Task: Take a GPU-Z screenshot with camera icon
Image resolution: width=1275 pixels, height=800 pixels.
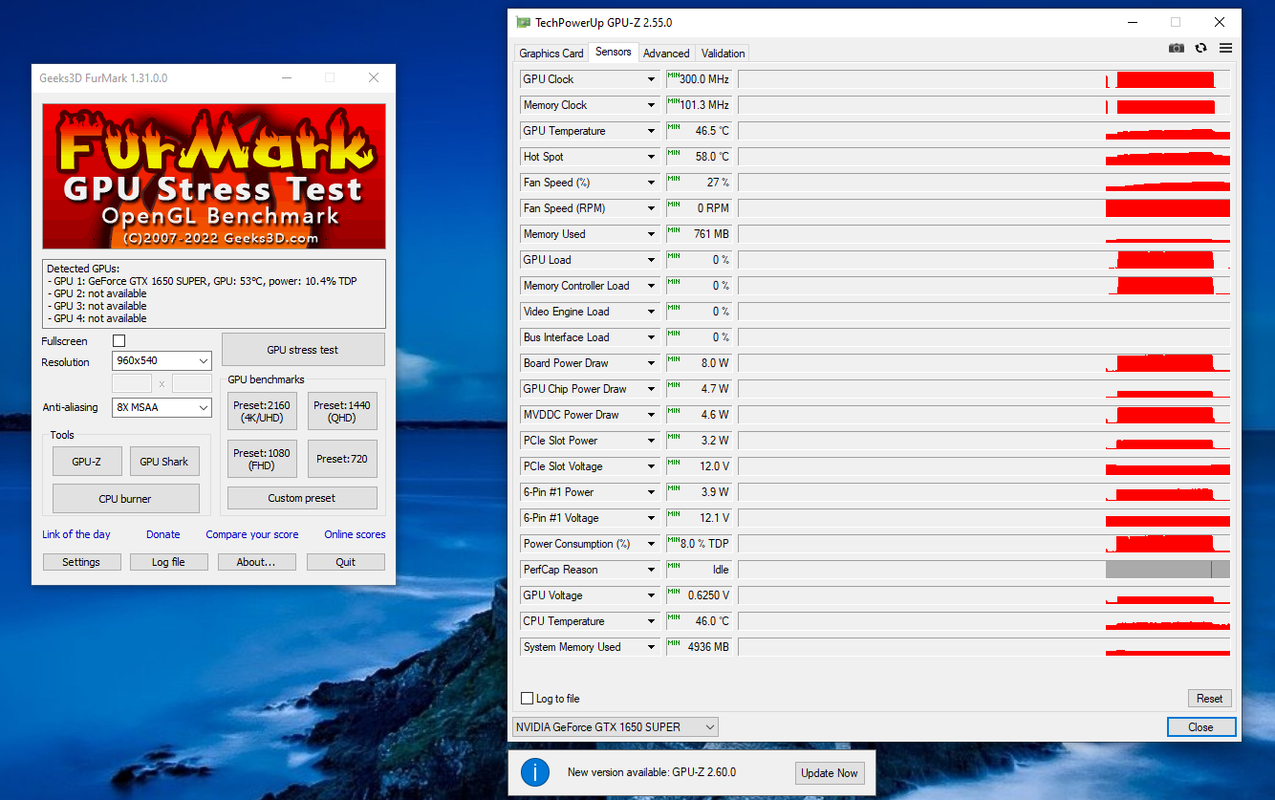Action: [1176, 48]
